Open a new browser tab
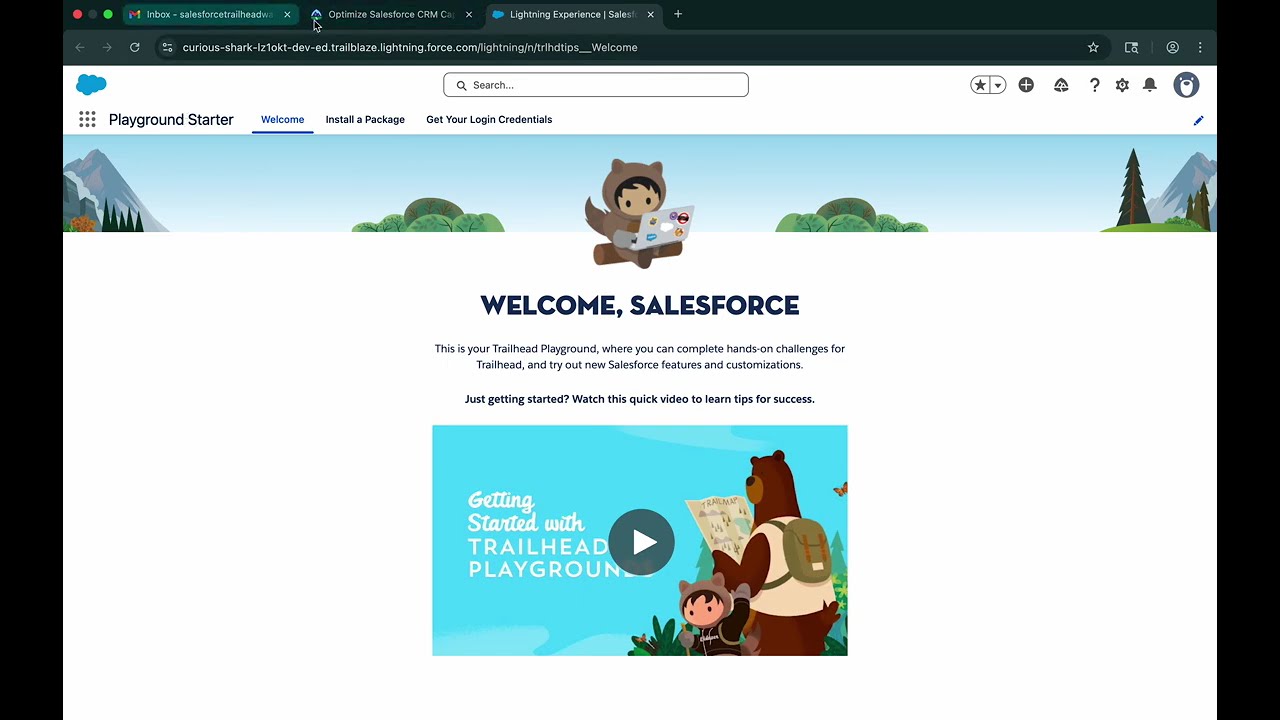Image resolution: width=1280 pixels, height=720 pixels. click(678, 14)
